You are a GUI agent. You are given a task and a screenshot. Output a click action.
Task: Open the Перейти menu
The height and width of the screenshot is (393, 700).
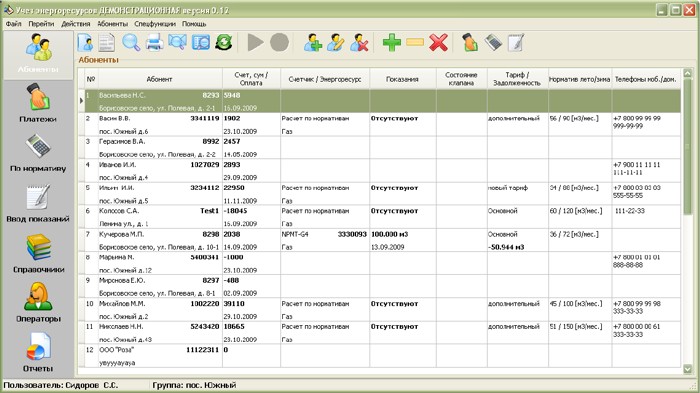click(41, 24)
